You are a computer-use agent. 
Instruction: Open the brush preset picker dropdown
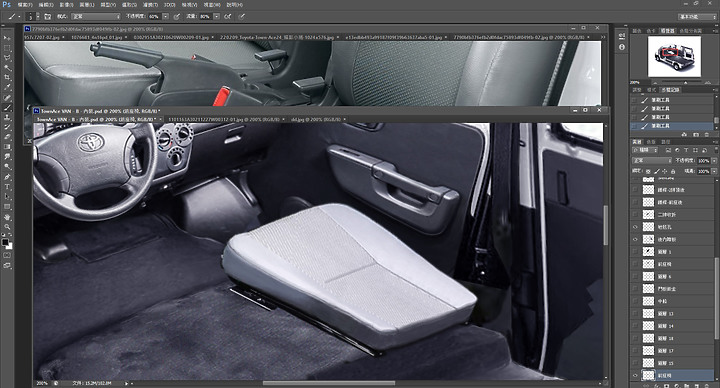(38, 17)
